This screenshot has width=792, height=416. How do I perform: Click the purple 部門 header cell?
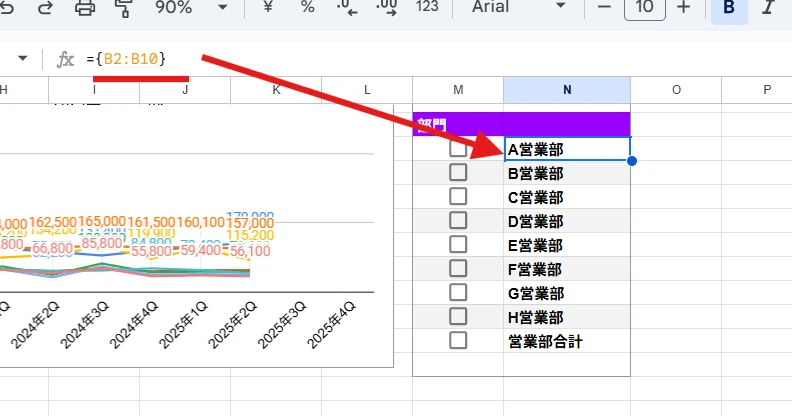click(521, 124)
